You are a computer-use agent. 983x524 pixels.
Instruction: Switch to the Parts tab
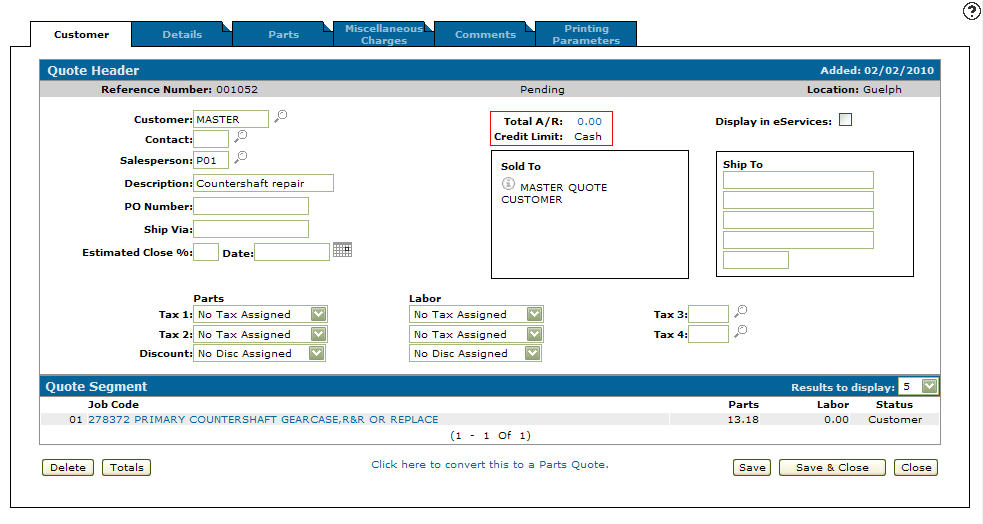(283, 34)
